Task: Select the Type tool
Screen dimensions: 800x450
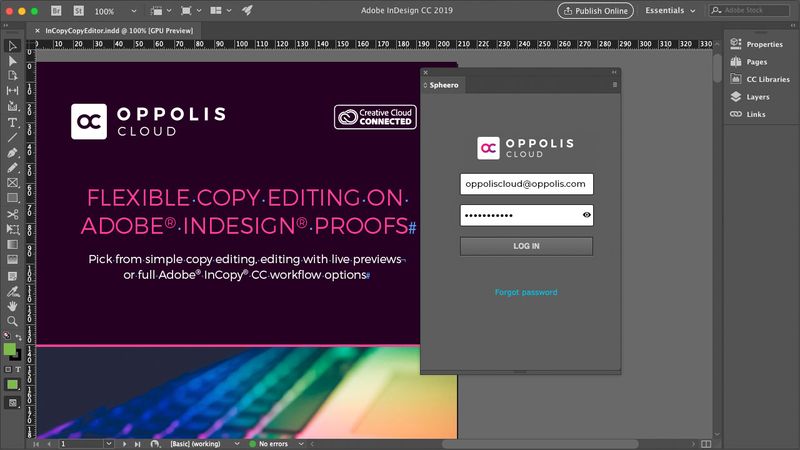Action: click(12, 122)
